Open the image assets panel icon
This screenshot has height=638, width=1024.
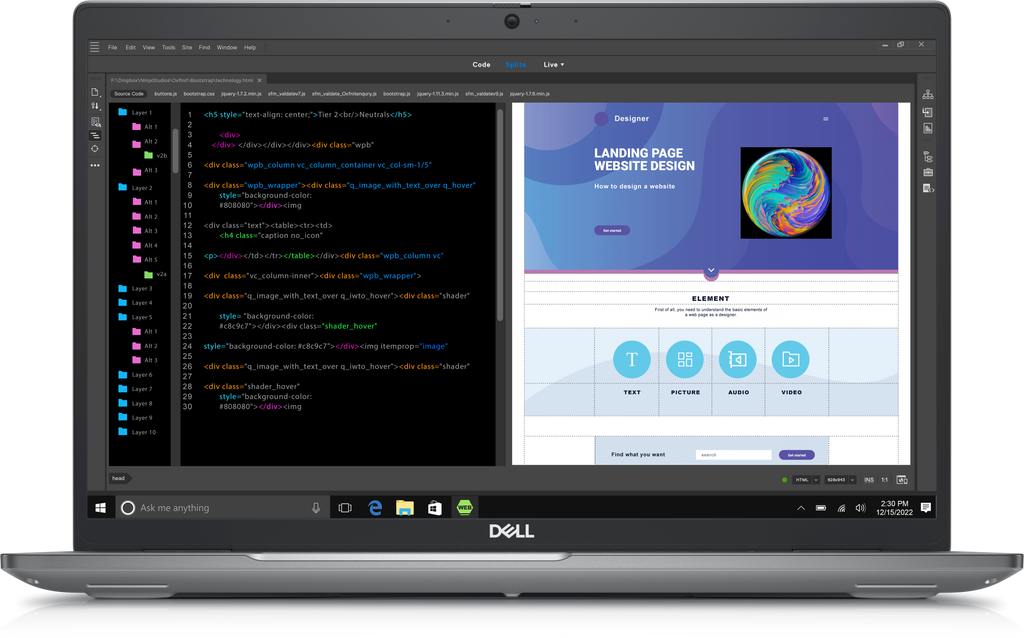(x=927, y=129)
